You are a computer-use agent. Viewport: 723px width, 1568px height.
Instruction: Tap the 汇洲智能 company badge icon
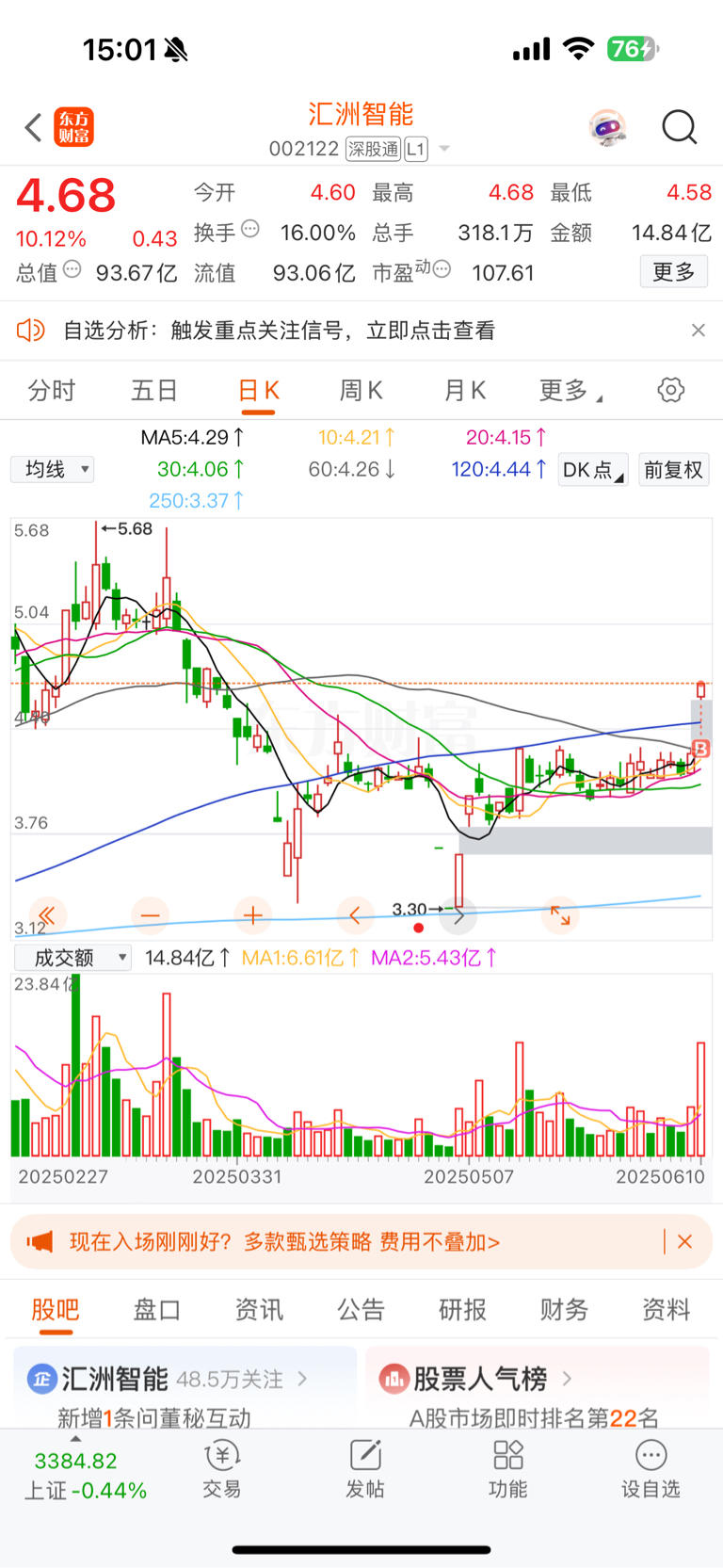tap(40, 1379)
